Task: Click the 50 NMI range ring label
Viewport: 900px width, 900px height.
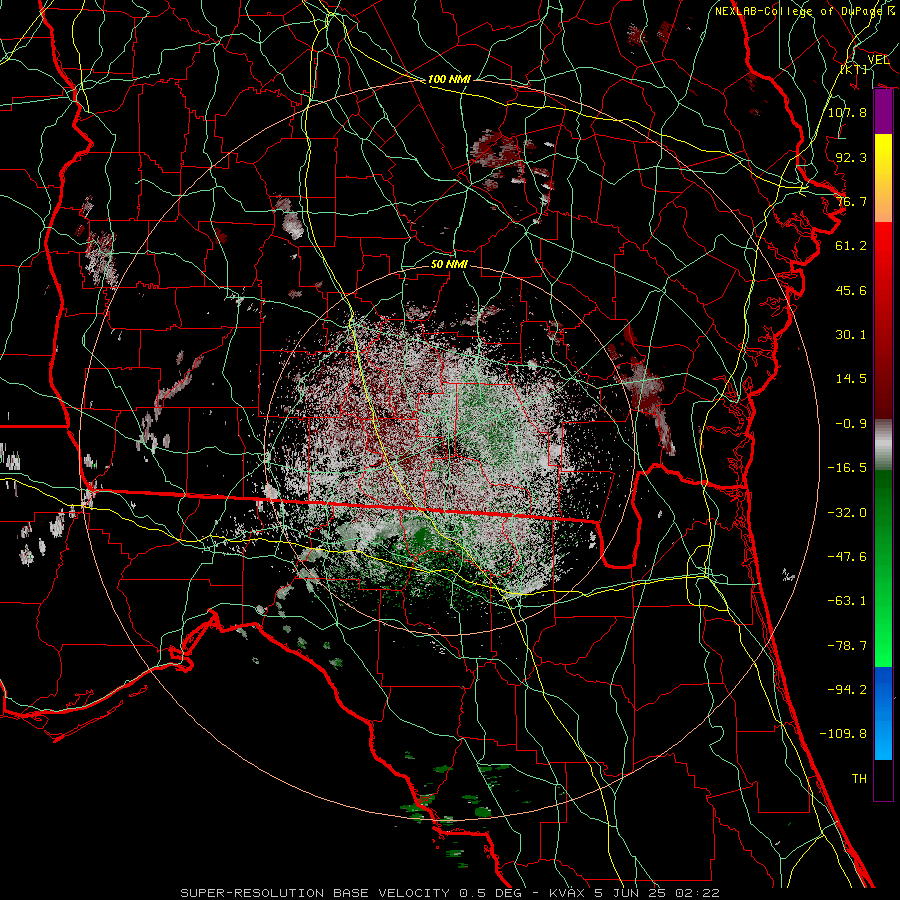Action: coord(449,264)
